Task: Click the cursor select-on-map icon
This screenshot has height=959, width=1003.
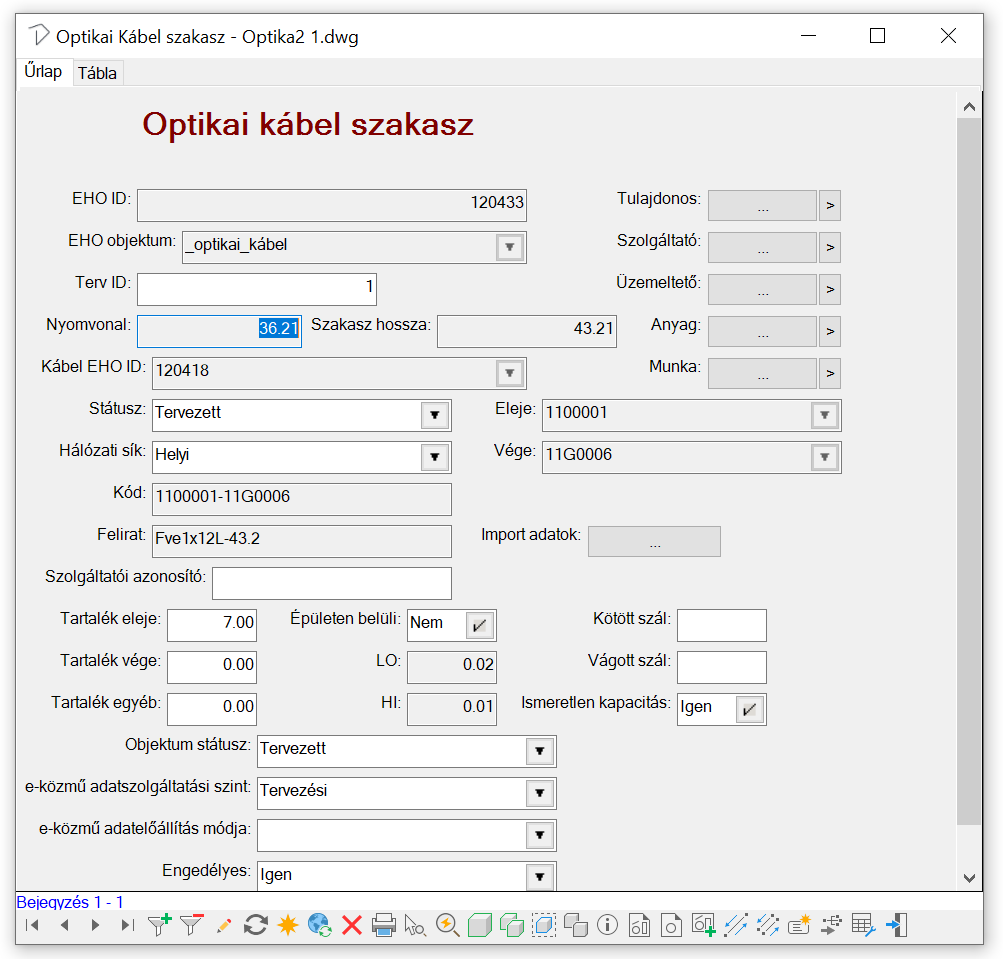Action: point(415,925)
